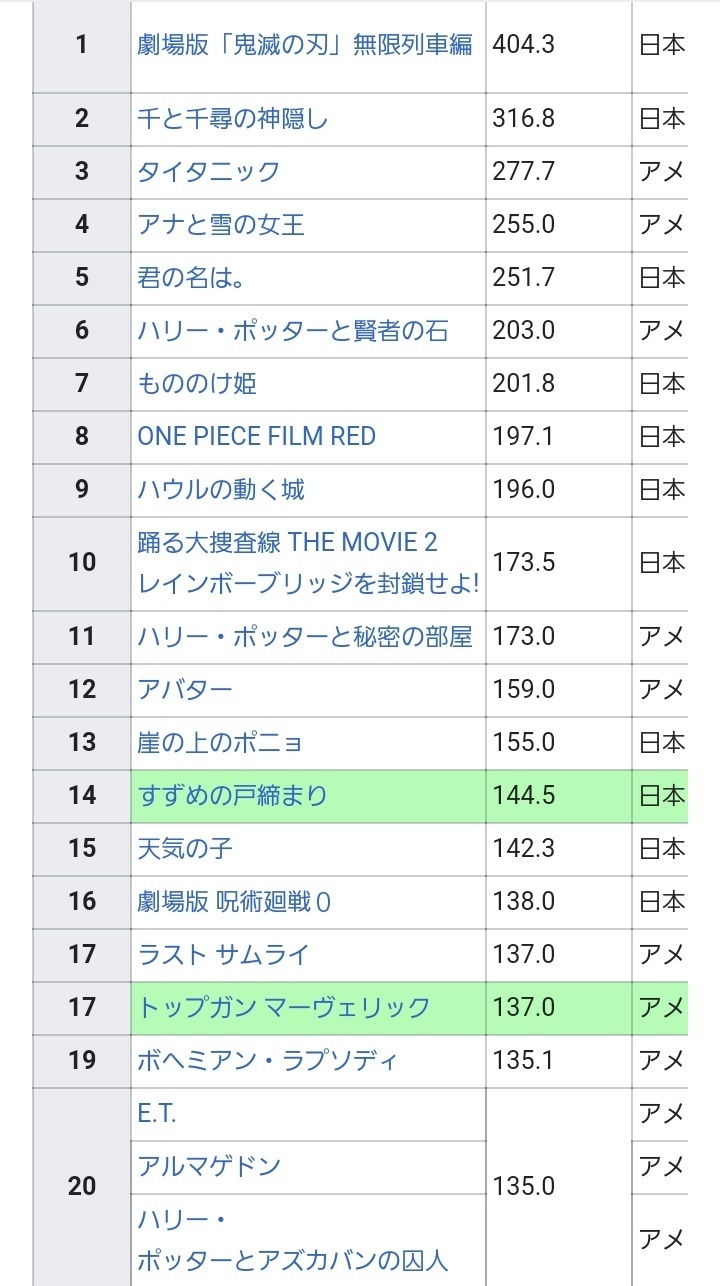Screen dimensions: 720x1286
Task: Open 踊る大捜査線 THE MOVIE 2 link
Action: click(x=288, y=543)
